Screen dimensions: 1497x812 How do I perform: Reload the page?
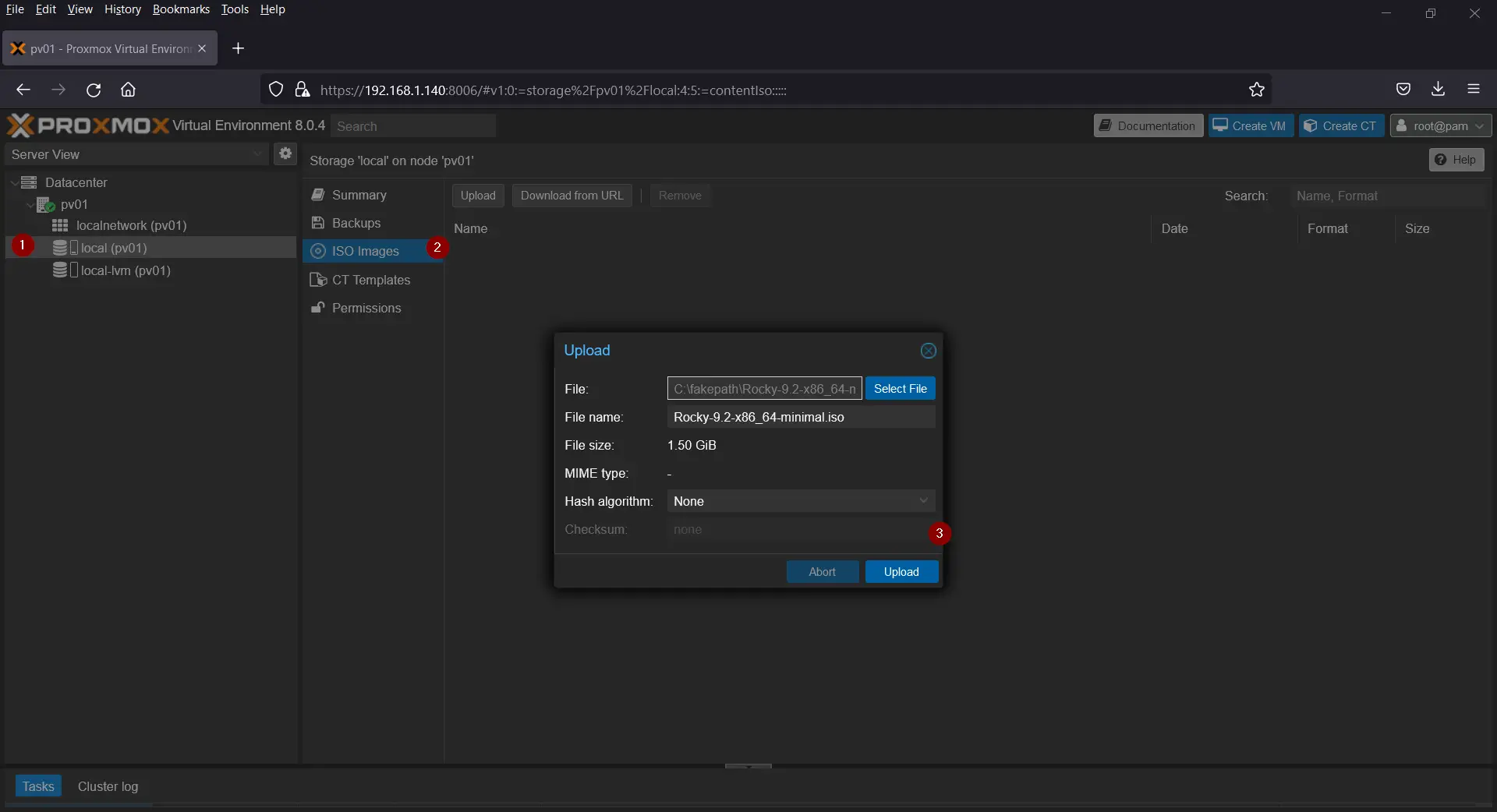[94, 90]
